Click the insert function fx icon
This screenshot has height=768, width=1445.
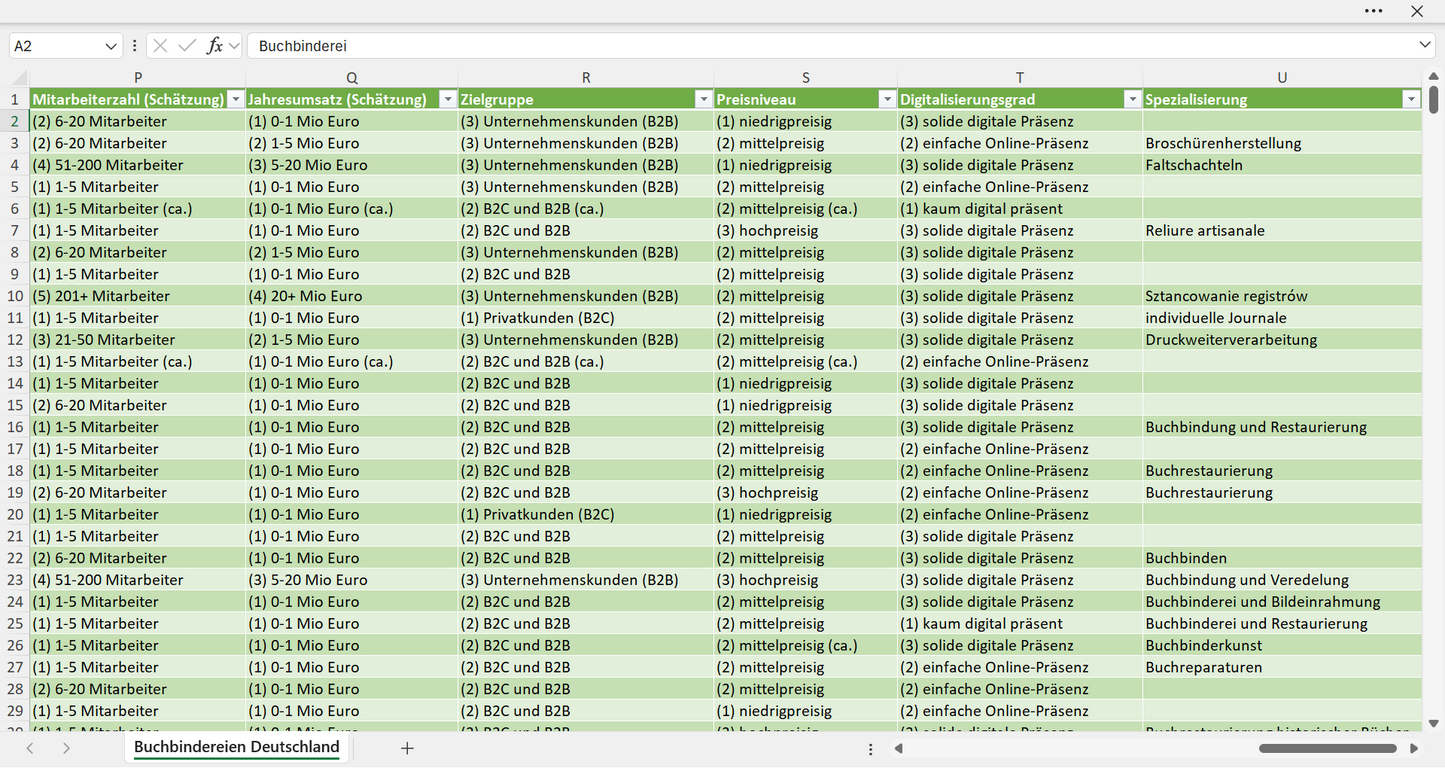[x=214, y=46]
